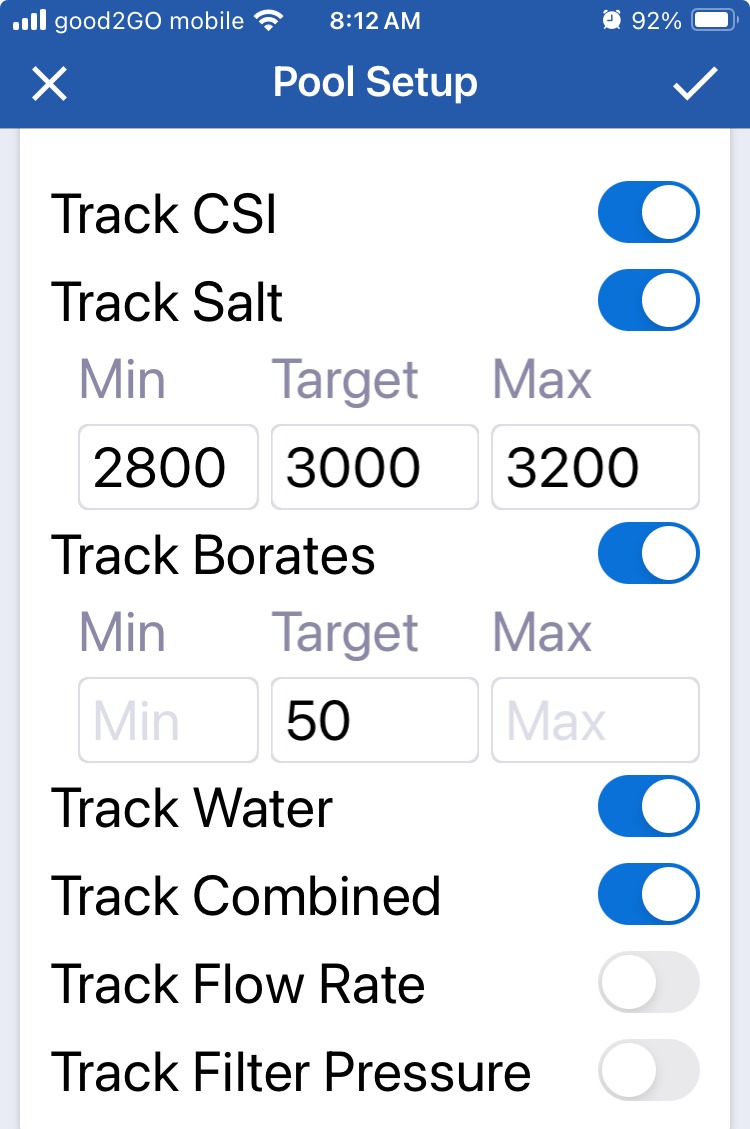The image size is (750, 1129).
Task: Tap the Wi-Fi icon in status bar
Action: point(268,20)
